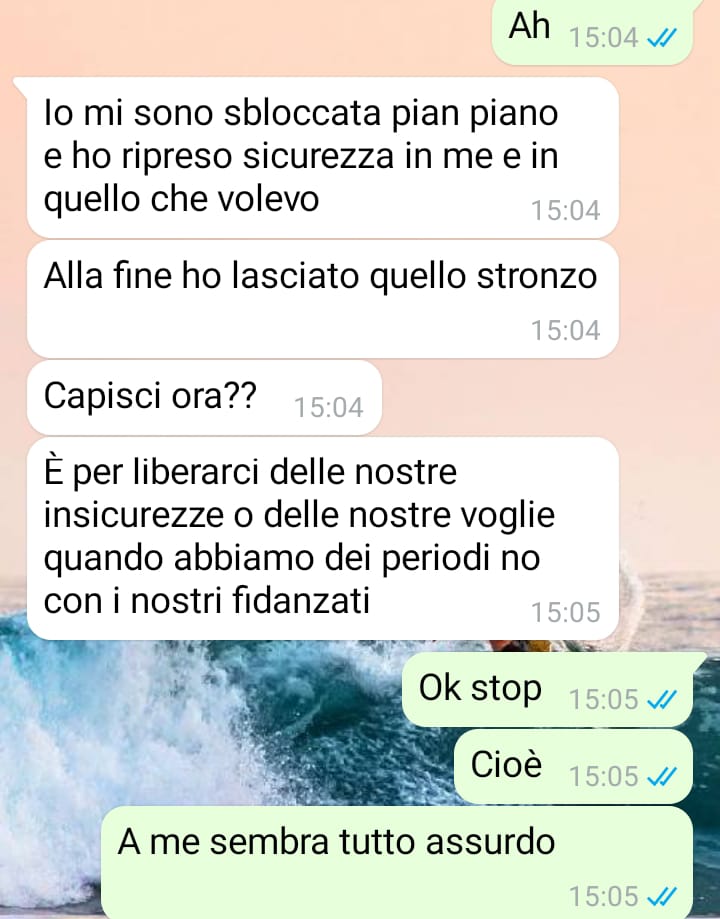Tap the checkmarks under "A me sembra tutto assurdo"
The width and height of the screenshot is (720, 919).
[x=661, y=896]
